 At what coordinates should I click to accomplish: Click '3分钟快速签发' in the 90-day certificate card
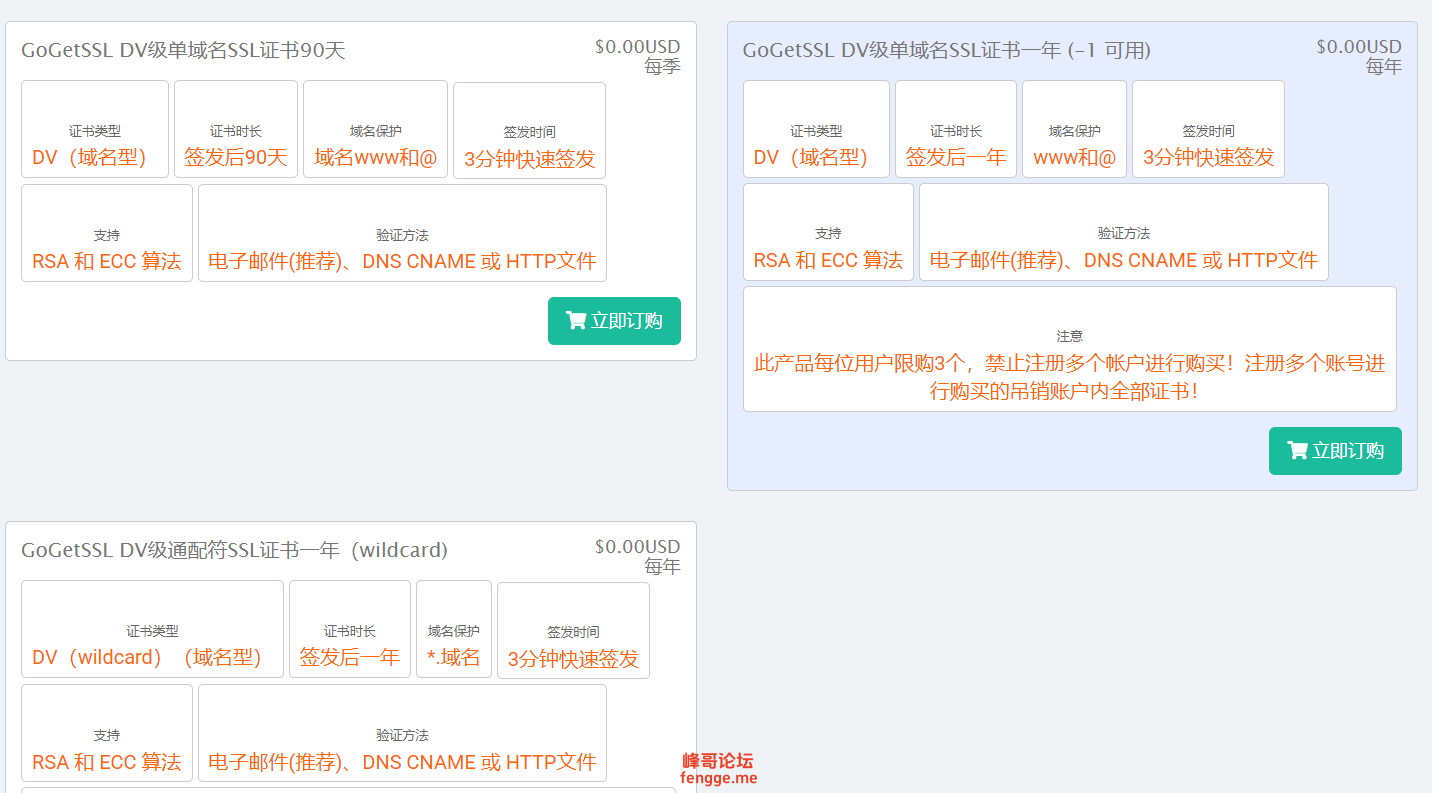[529, 158]
